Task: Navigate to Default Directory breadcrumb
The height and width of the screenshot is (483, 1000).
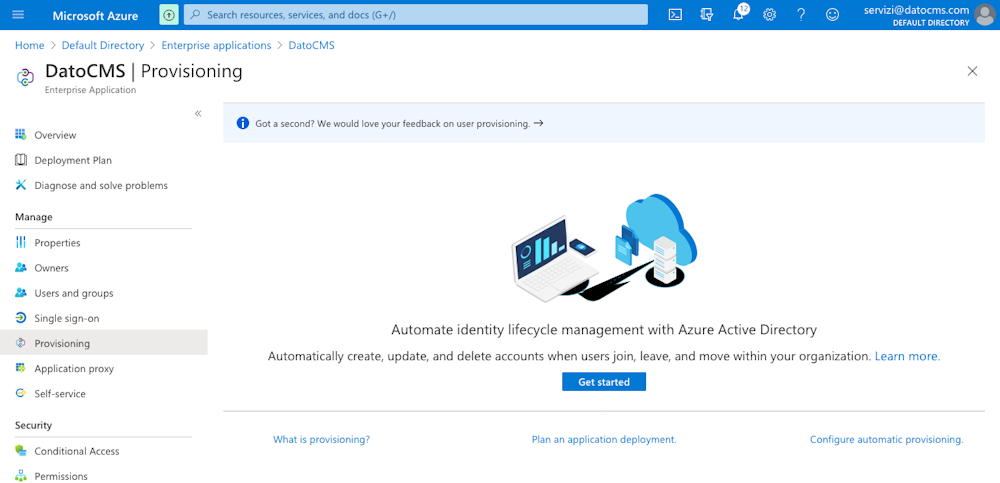Action: click(103, 45)
